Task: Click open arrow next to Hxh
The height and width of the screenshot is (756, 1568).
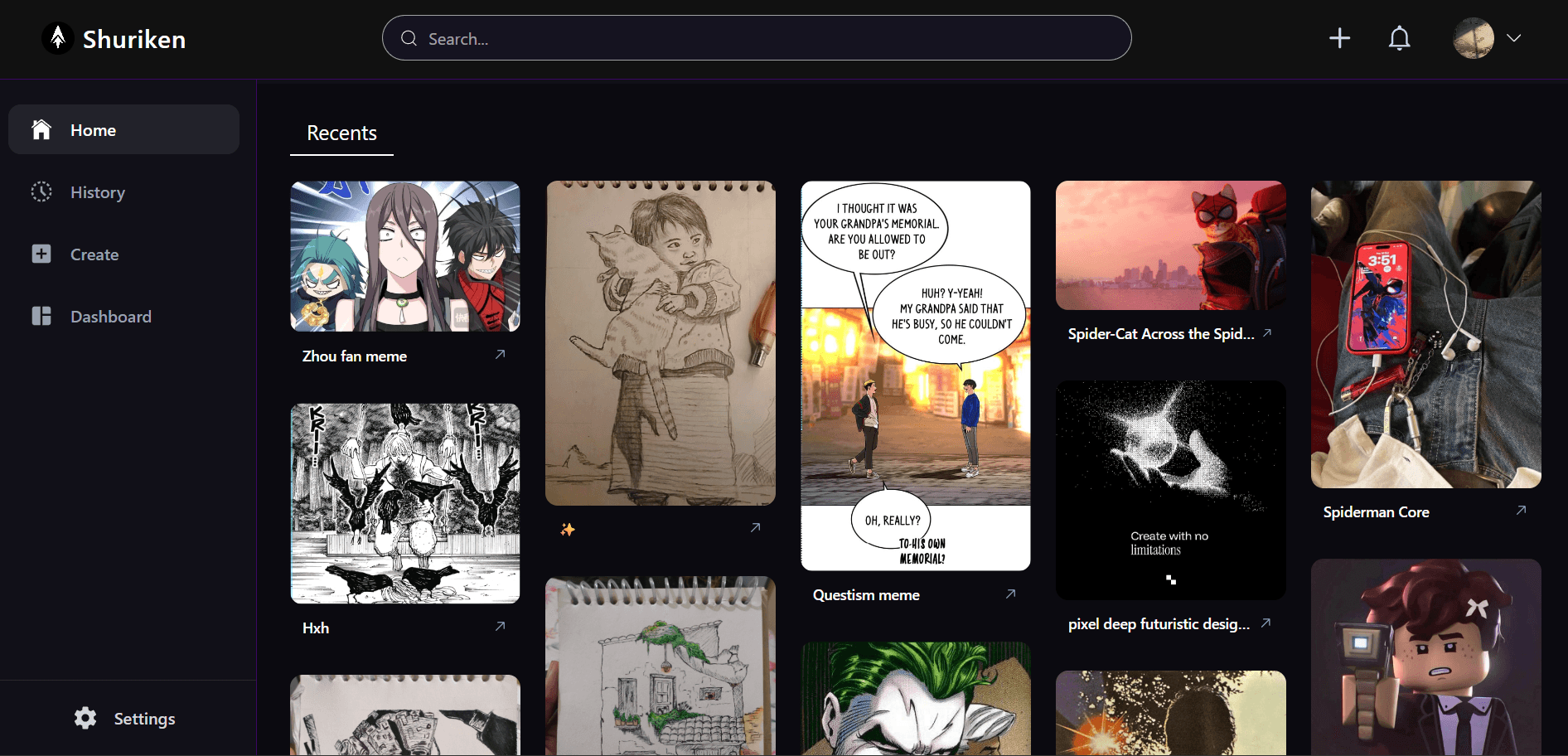Action: point(500,627)
